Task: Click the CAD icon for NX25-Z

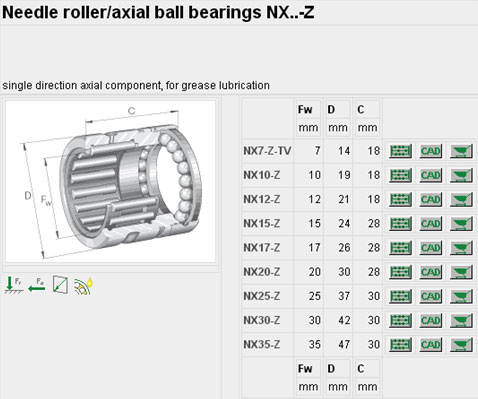Action: (x=431, y=296)
